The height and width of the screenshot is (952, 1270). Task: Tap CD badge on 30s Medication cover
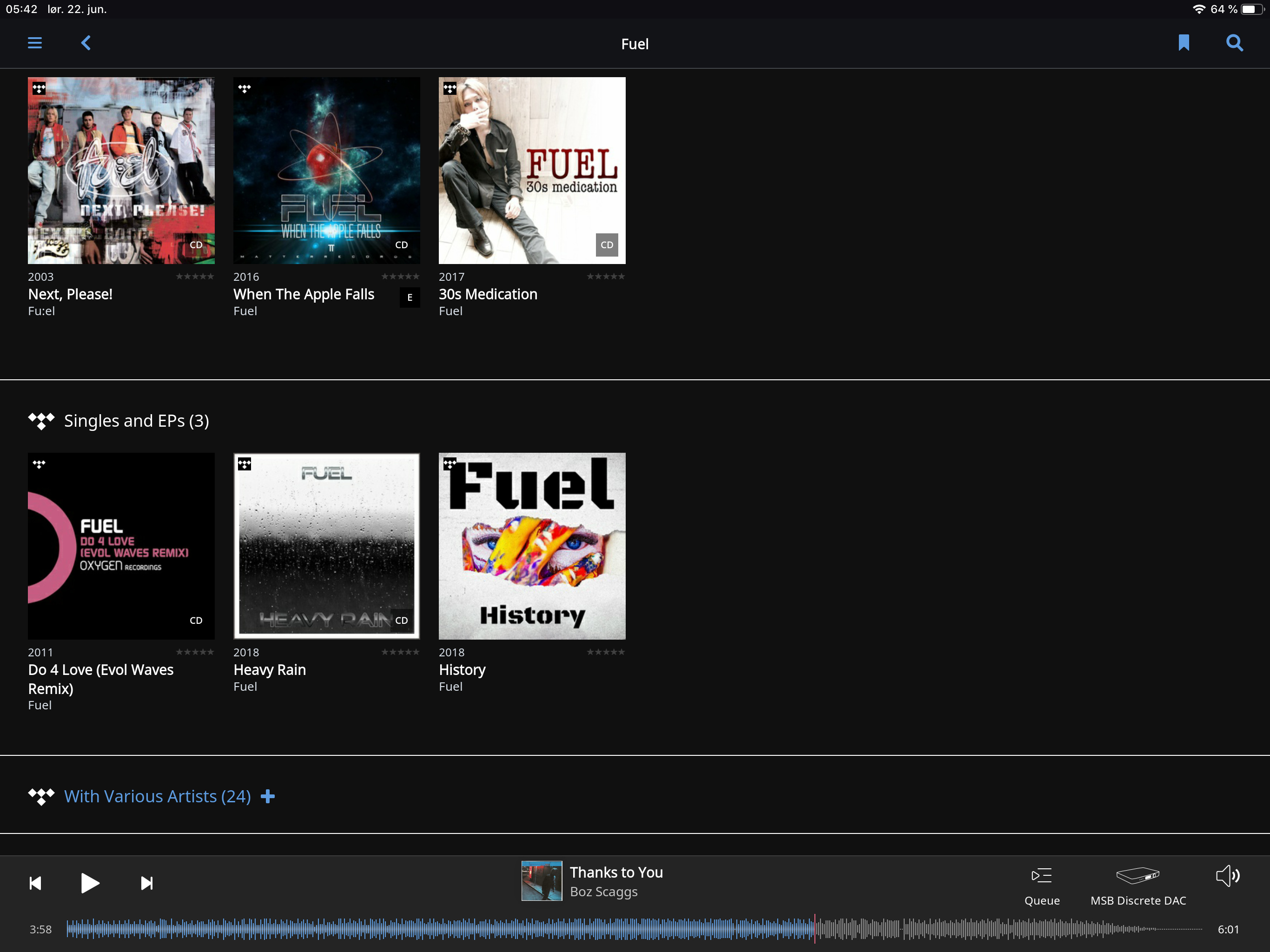tap(607, 245)
